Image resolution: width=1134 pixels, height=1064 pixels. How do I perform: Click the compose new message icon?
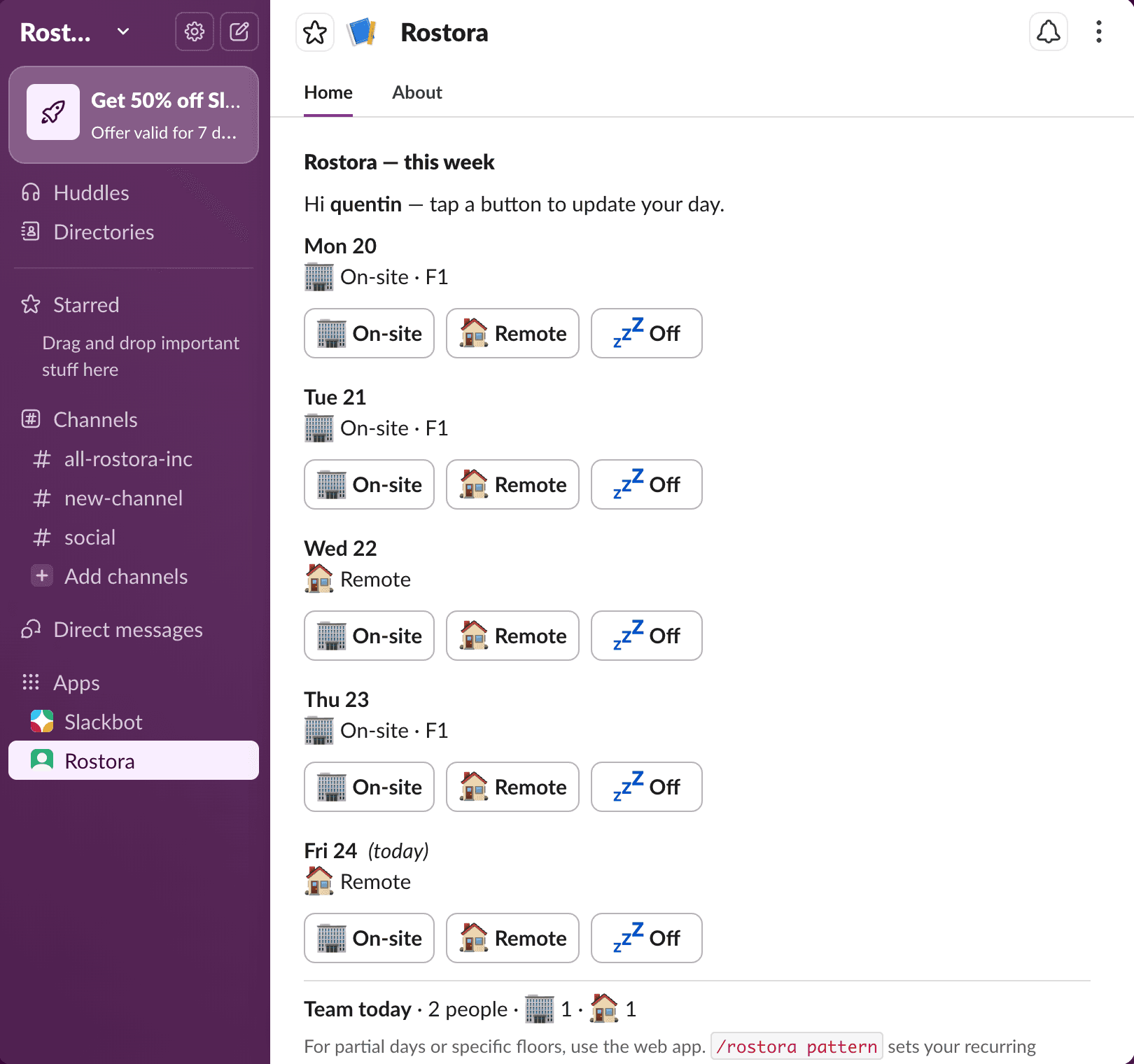(239, 31)
